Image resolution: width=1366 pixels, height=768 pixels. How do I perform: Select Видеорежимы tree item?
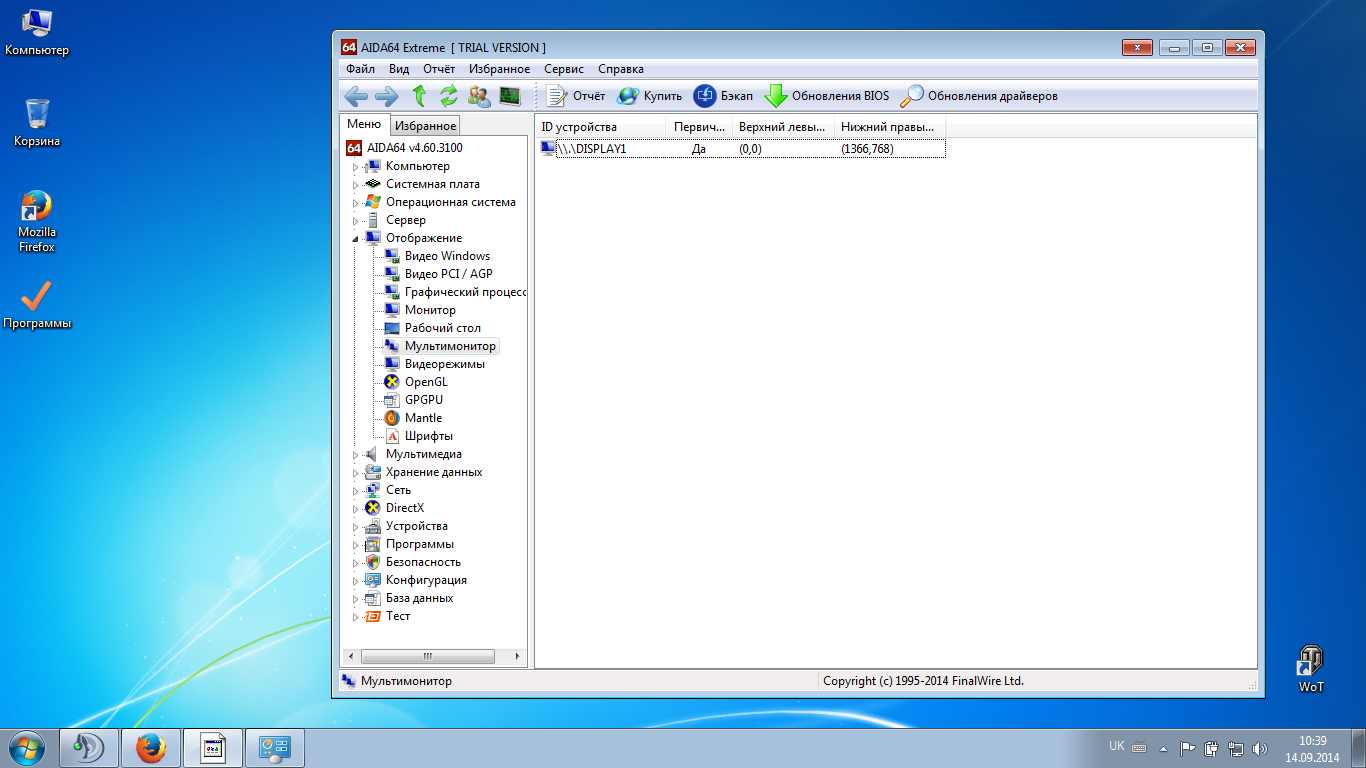[445, 364]
